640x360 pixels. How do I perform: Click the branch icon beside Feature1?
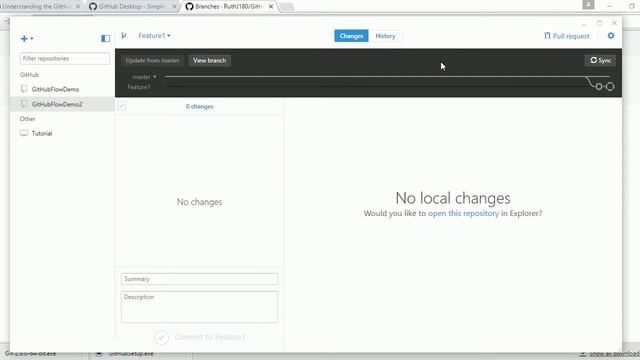pyautogui.click(x=124, y=36)
